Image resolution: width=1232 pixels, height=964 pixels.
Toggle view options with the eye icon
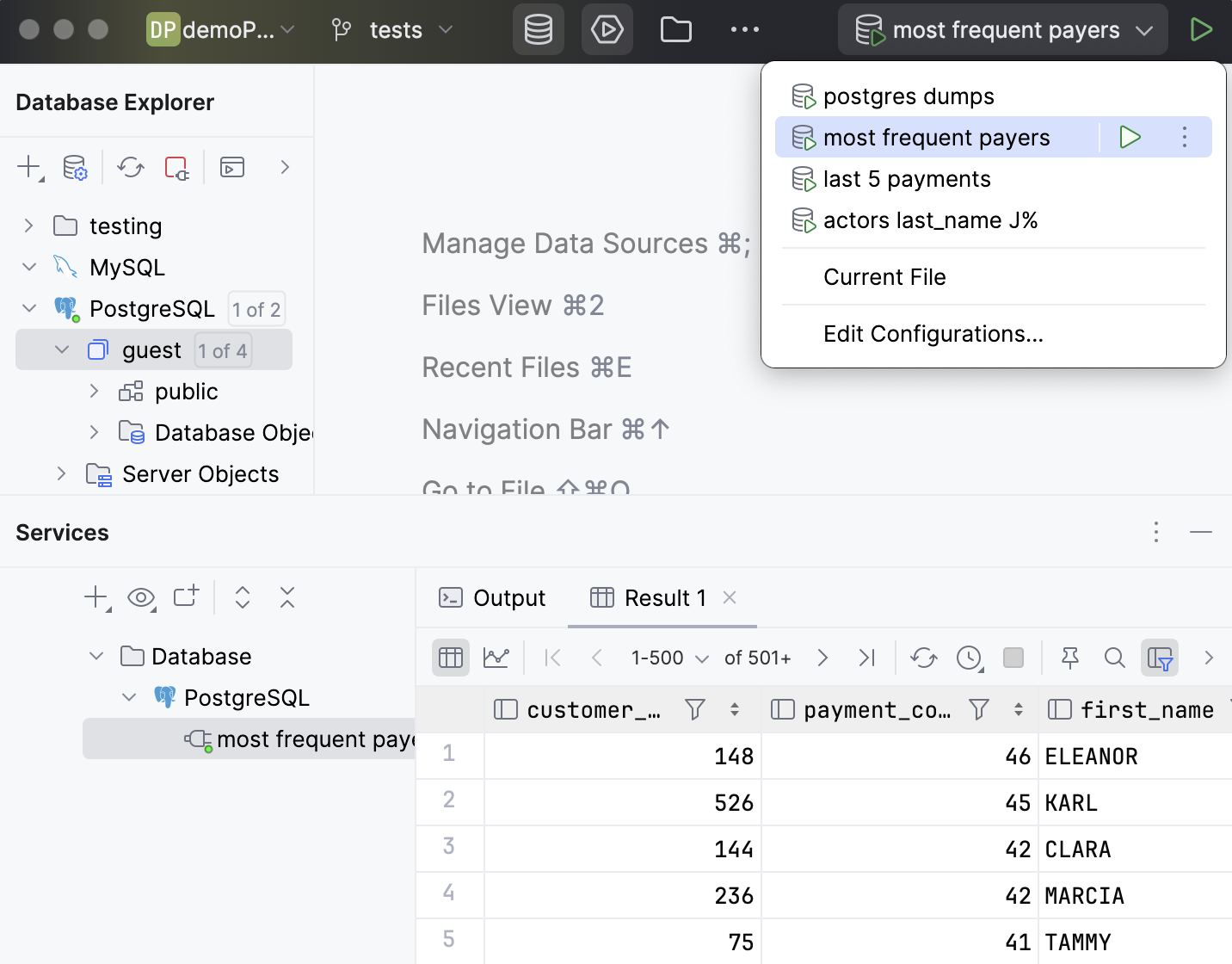[x=141, y=597]
